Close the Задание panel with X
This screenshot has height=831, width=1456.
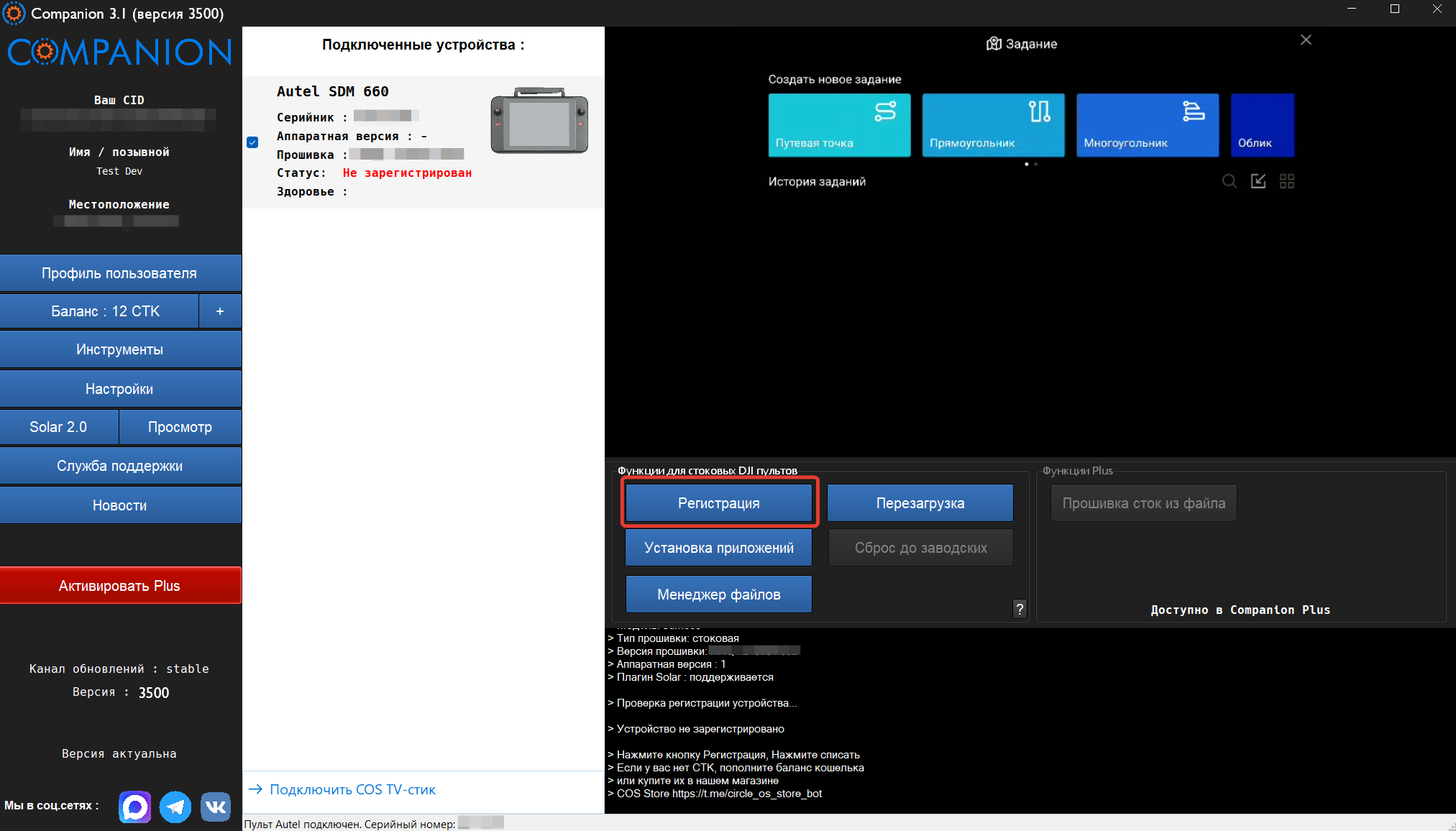[1306, 40]
